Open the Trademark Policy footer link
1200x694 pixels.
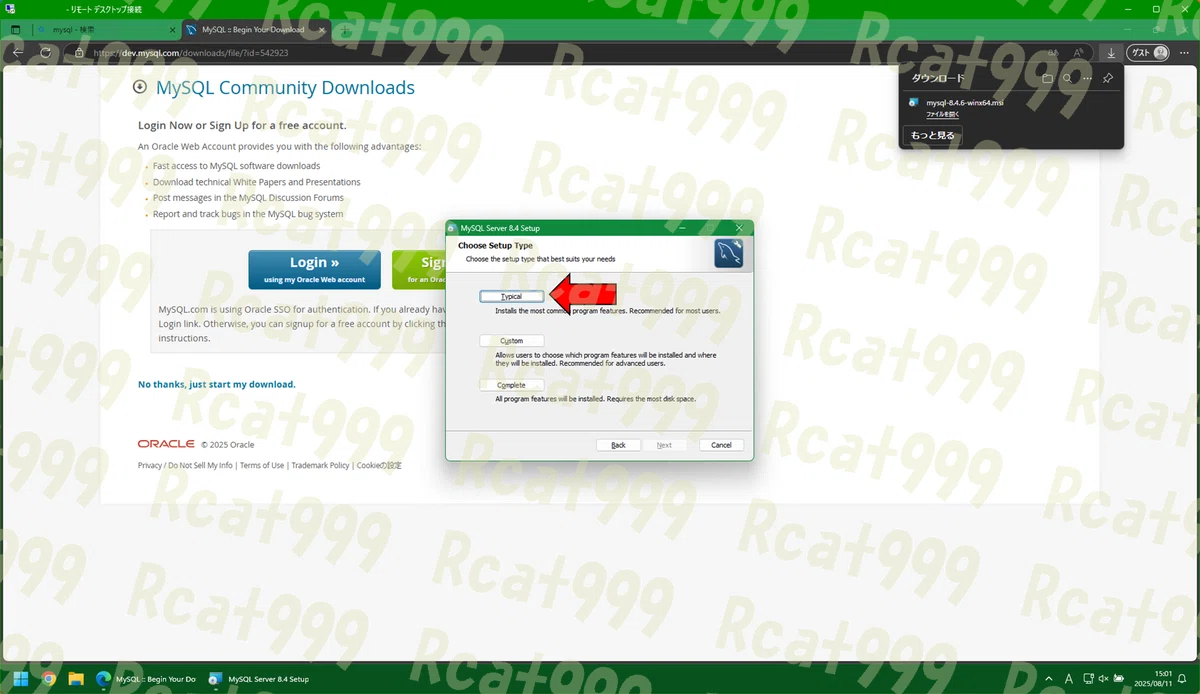[x=320, y=465]
